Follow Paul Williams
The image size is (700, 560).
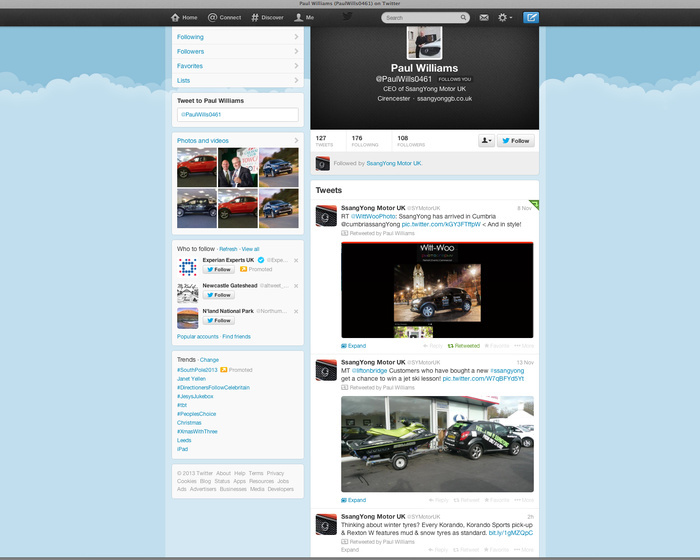(x=516, y=141)
